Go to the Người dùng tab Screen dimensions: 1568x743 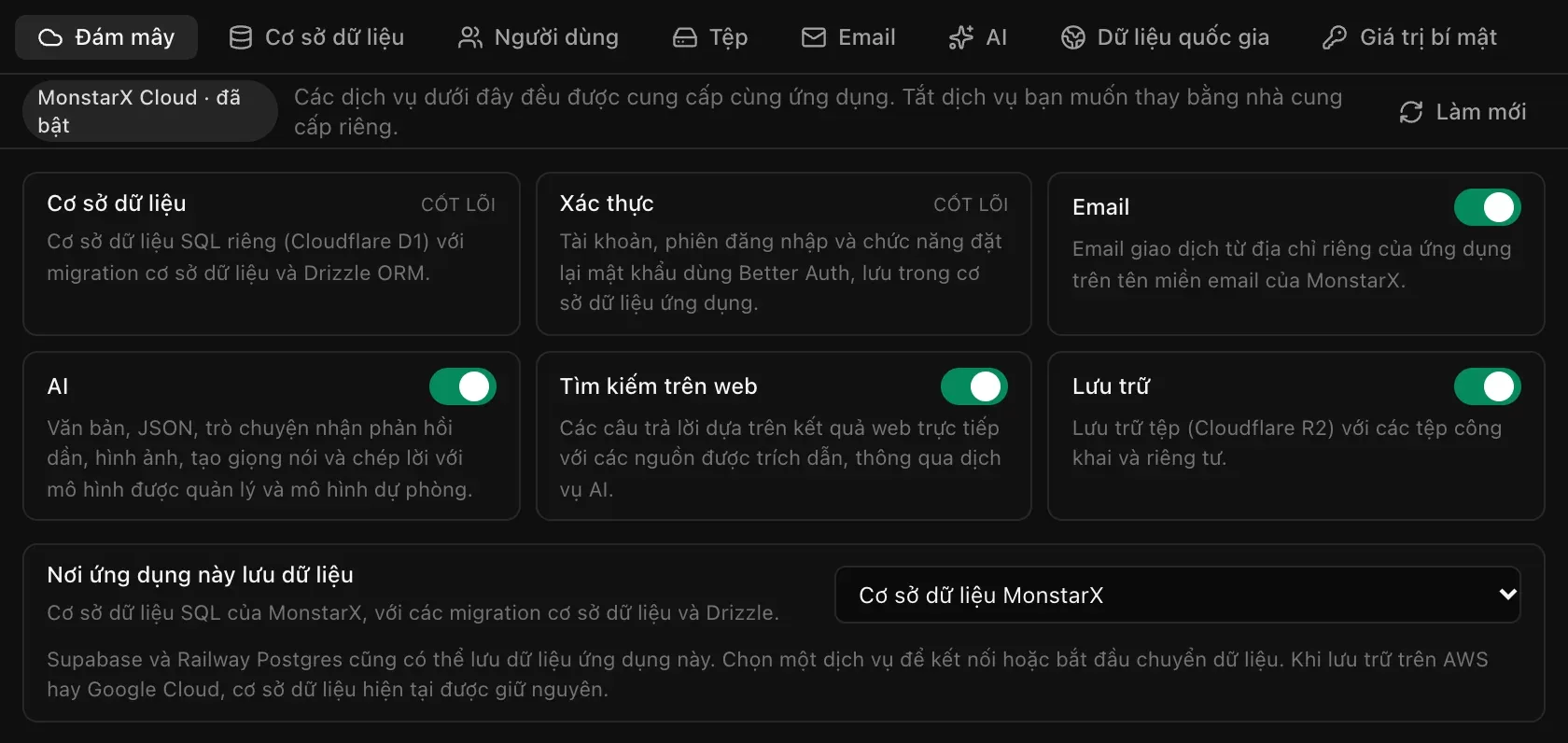coord(539,37)
